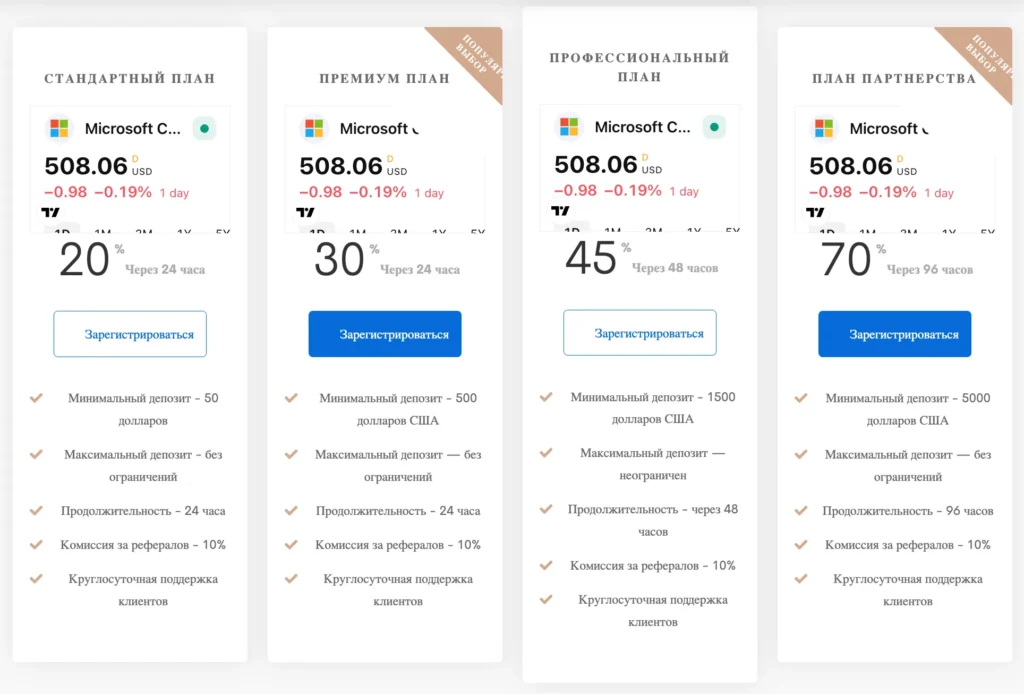Open TradingView logo in Стандартный план widget

point(51,212)
